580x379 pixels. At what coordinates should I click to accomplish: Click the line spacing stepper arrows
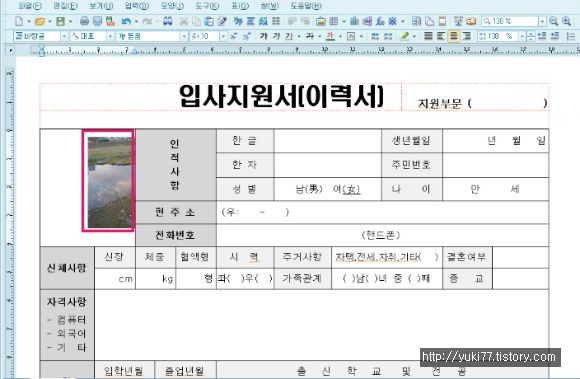pos(531,36)
